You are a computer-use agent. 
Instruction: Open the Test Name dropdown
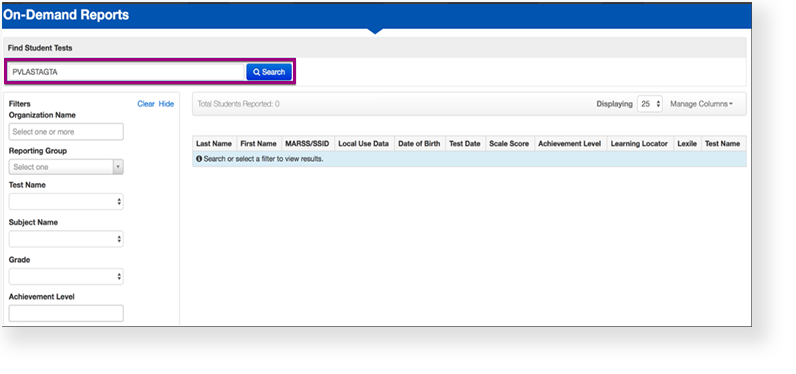tap(66, 201)
